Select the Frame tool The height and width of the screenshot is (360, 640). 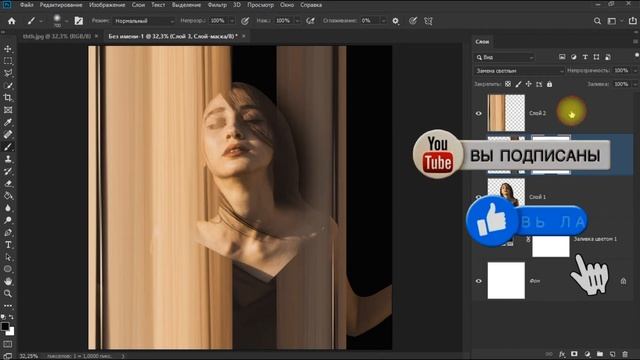tap(8, 110)
